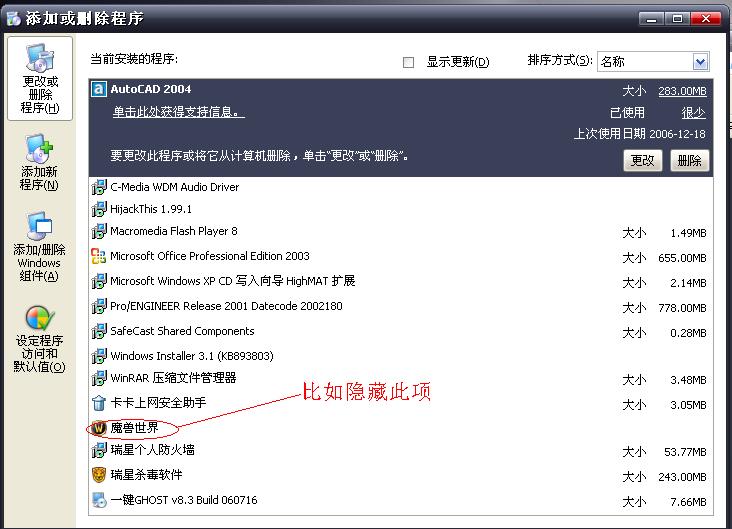Click the AutoCAD 2004 title text
Viewport: 732px width, 529px height.
point(151,89)
